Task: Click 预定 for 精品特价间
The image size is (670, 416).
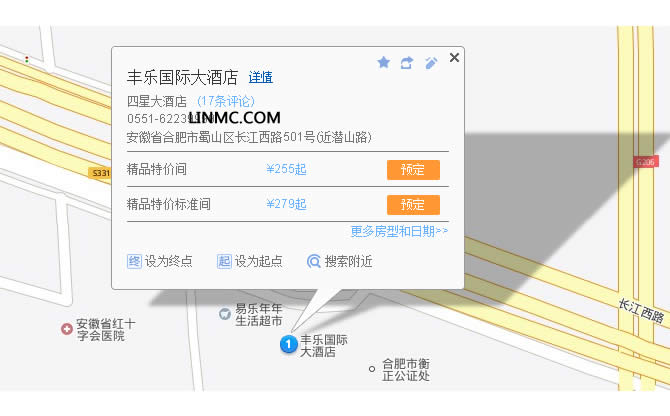Action: coord(413,170)
